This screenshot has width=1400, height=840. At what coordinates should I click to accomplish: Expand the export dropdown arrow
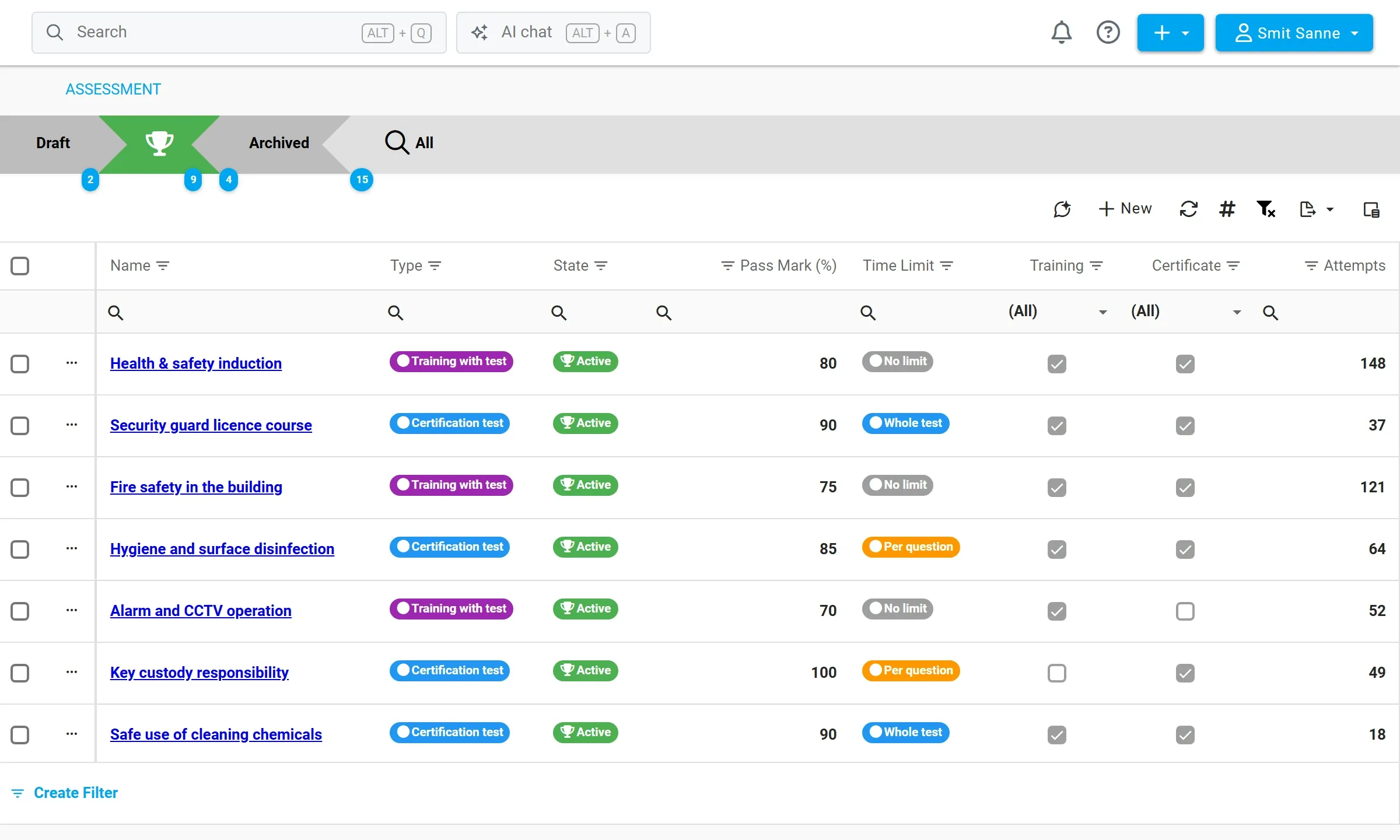(1330, 209)
